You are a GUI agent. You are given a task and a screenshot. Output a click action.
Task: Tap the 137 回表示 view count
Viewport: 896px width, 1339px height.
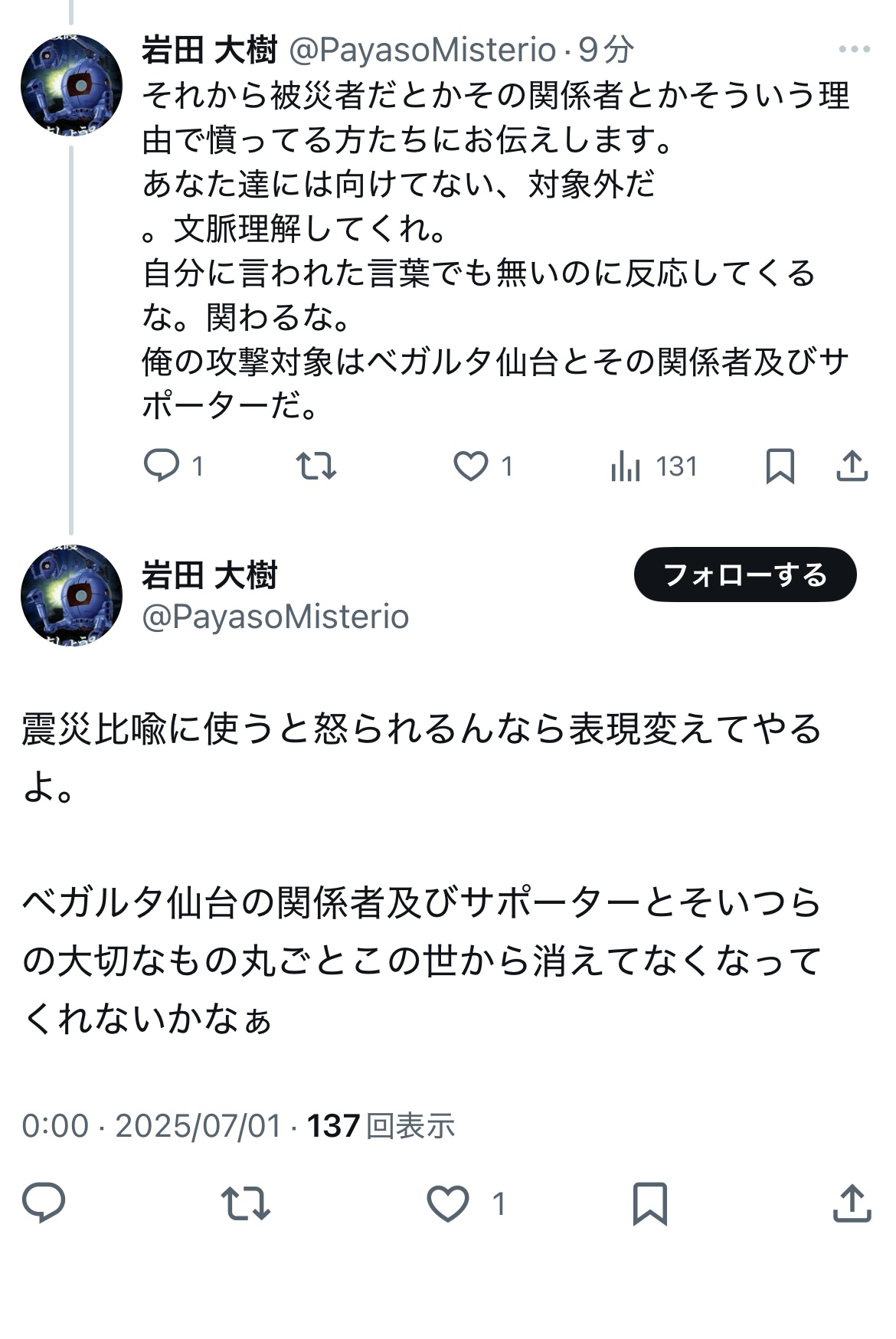tap(381, 1126)
